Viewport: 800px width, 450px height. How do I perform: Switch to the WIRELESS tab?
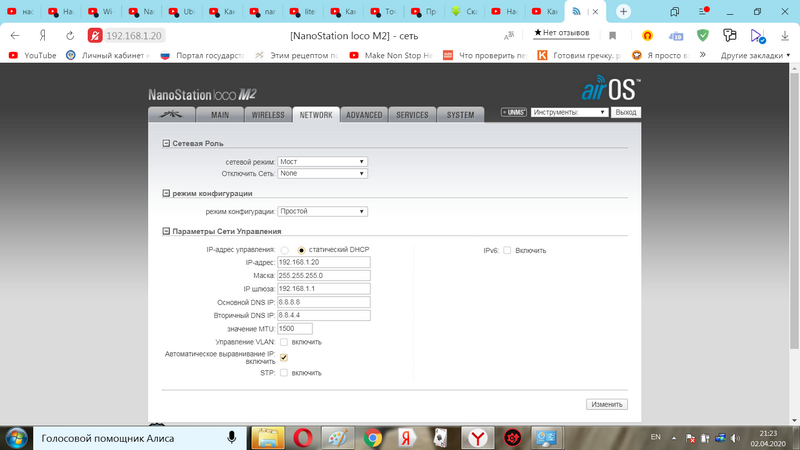268,115
